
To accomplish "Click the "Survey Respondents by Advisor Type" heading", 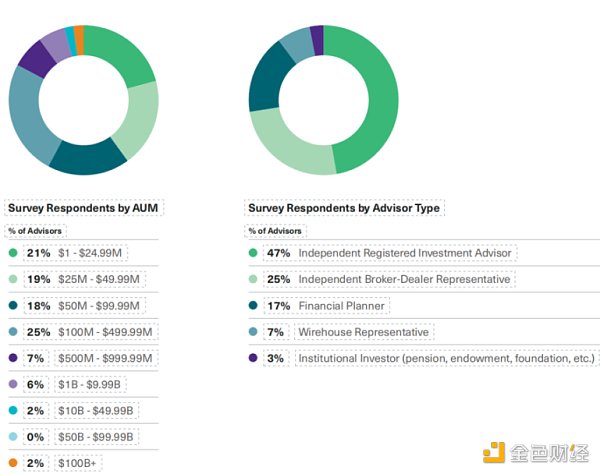I will [345, 208].
